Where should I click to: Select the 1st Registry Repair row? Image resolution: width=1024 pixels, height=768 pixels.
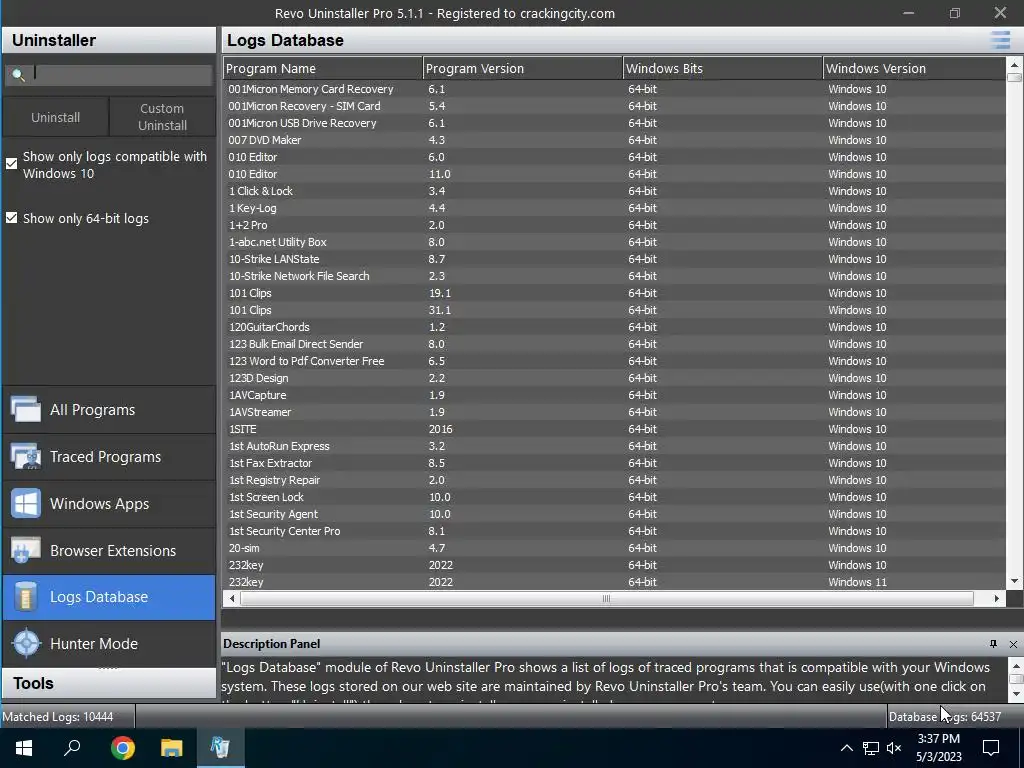(615, 479)
